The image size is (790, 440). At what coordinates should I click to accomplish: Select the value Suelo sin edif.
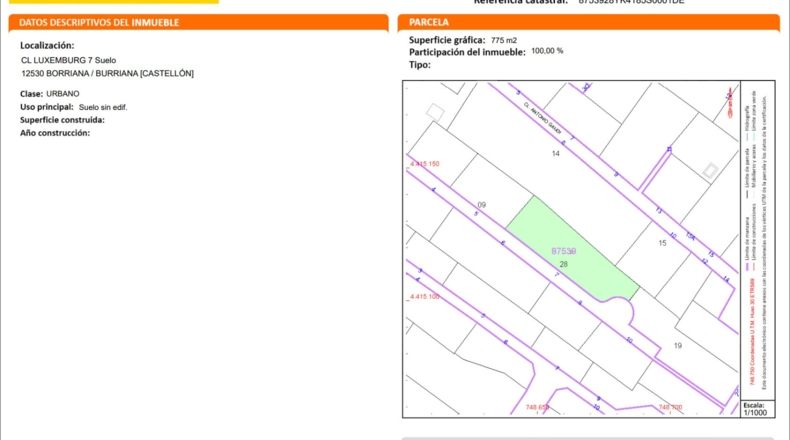point(103,107)
